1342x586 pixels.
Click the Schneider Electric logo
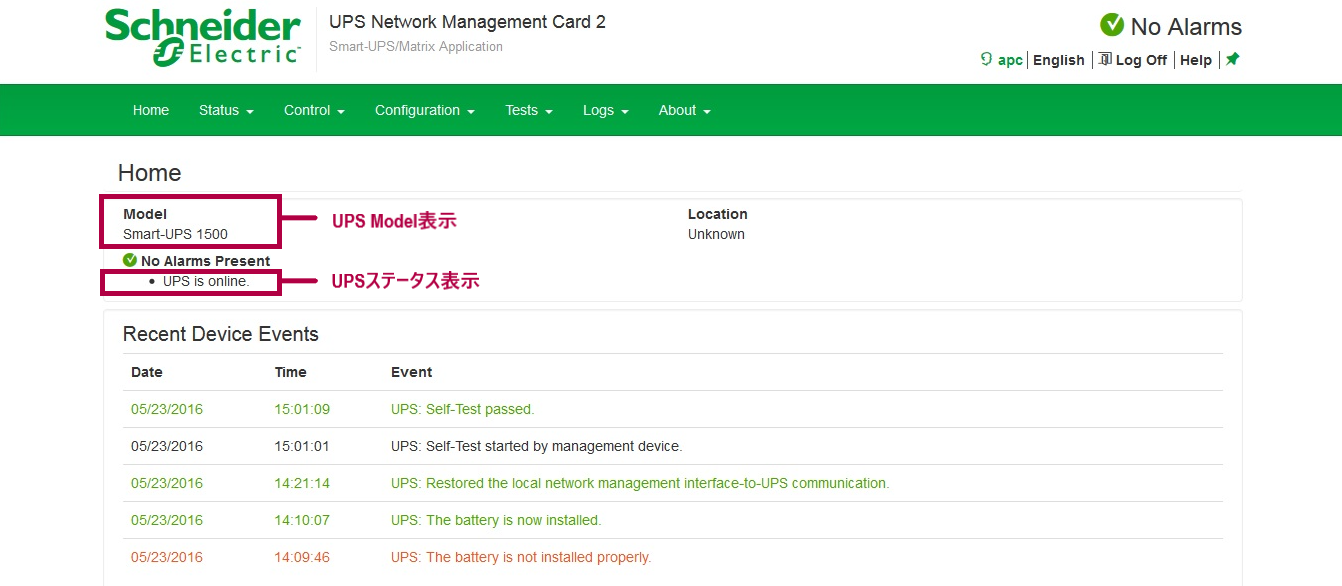(203, 38)
